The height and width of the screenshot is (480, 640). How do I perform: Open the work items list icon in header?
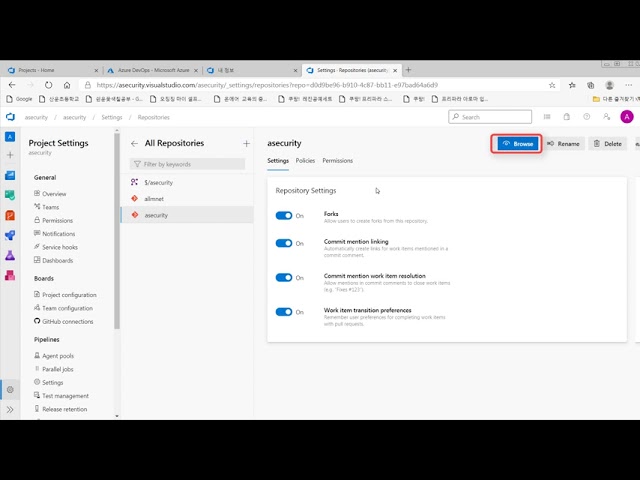click(x=547, y=117)
